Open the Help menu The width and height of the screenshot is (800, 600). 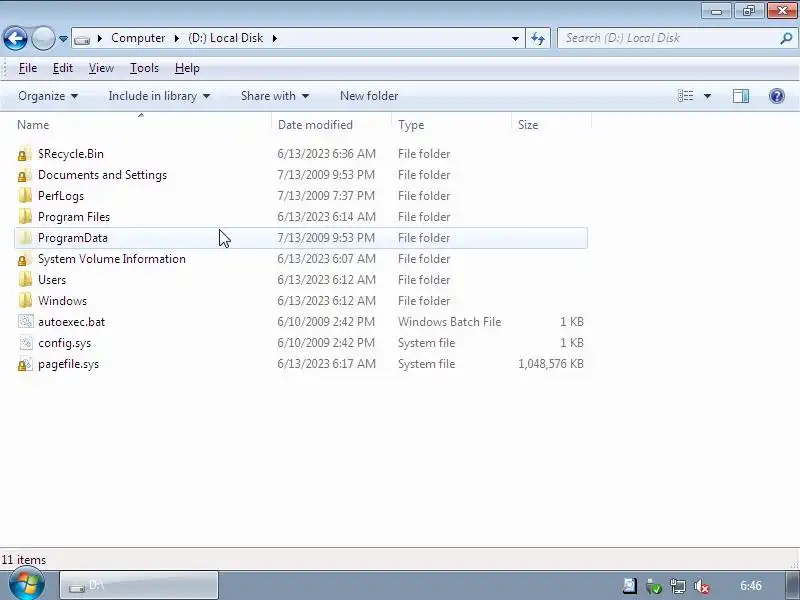(x=187, y=68)
